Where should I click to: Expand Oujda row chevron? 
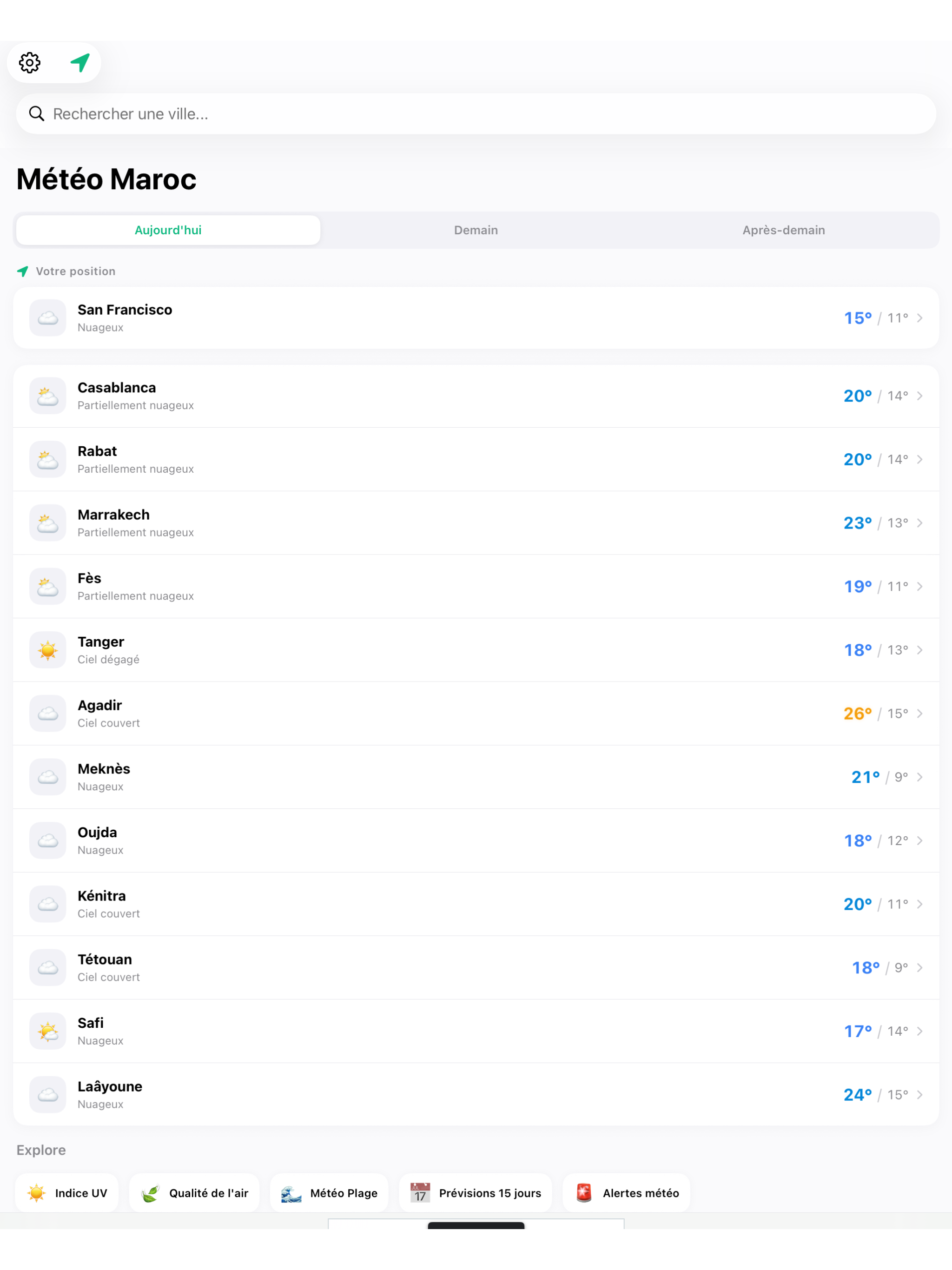(x=920, y=840)
